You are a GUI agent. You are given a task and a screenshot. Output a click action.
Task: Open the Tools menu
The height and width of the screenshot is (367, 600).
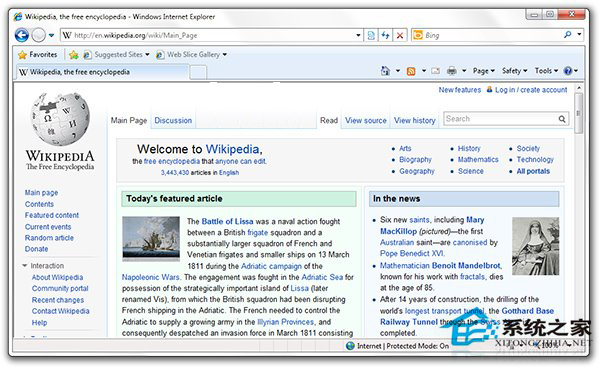[546, 71]
